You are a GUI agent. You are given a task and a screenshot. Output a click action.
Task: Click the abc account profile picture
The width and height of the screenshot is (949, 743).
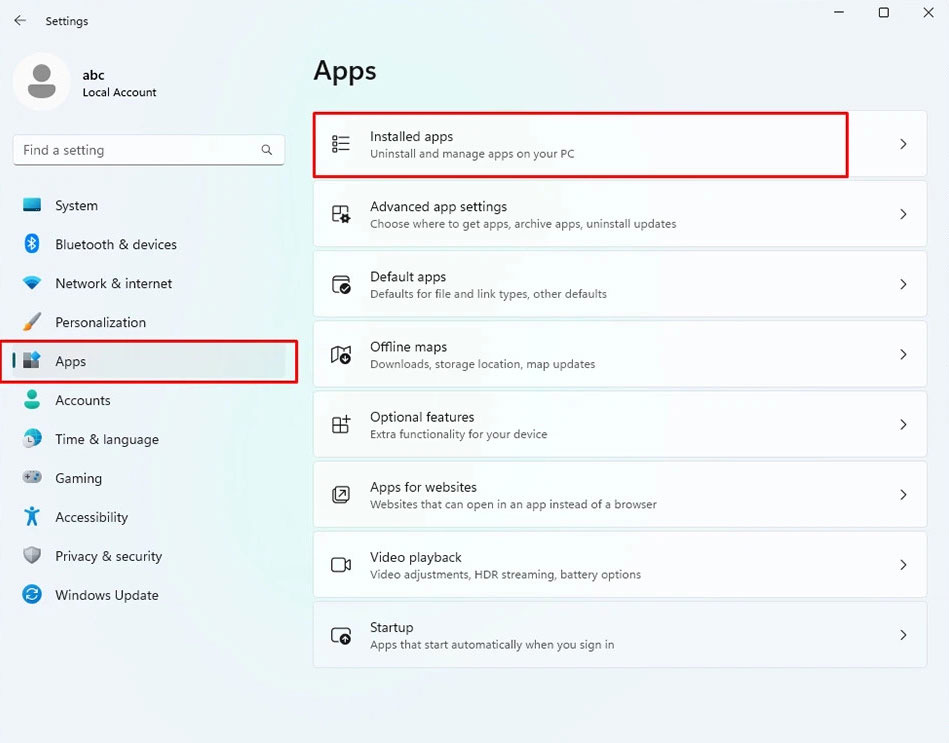coord(41,82)
